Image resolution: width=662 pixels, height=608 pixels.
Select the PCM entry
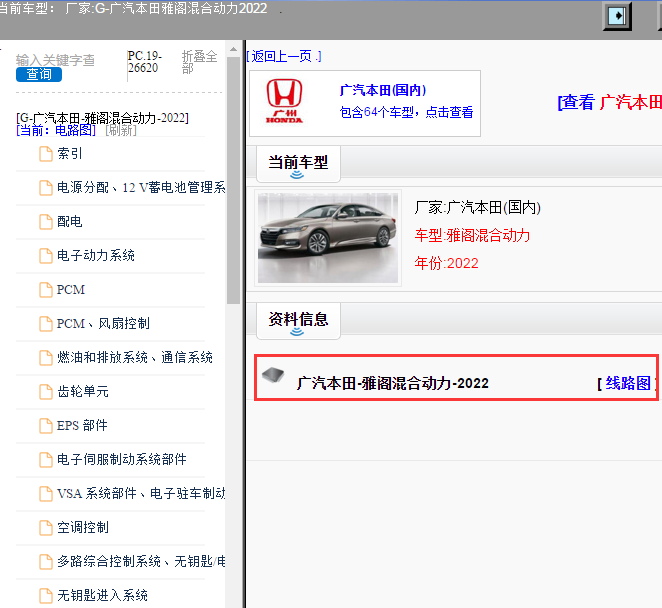click(x=71, y=290)
